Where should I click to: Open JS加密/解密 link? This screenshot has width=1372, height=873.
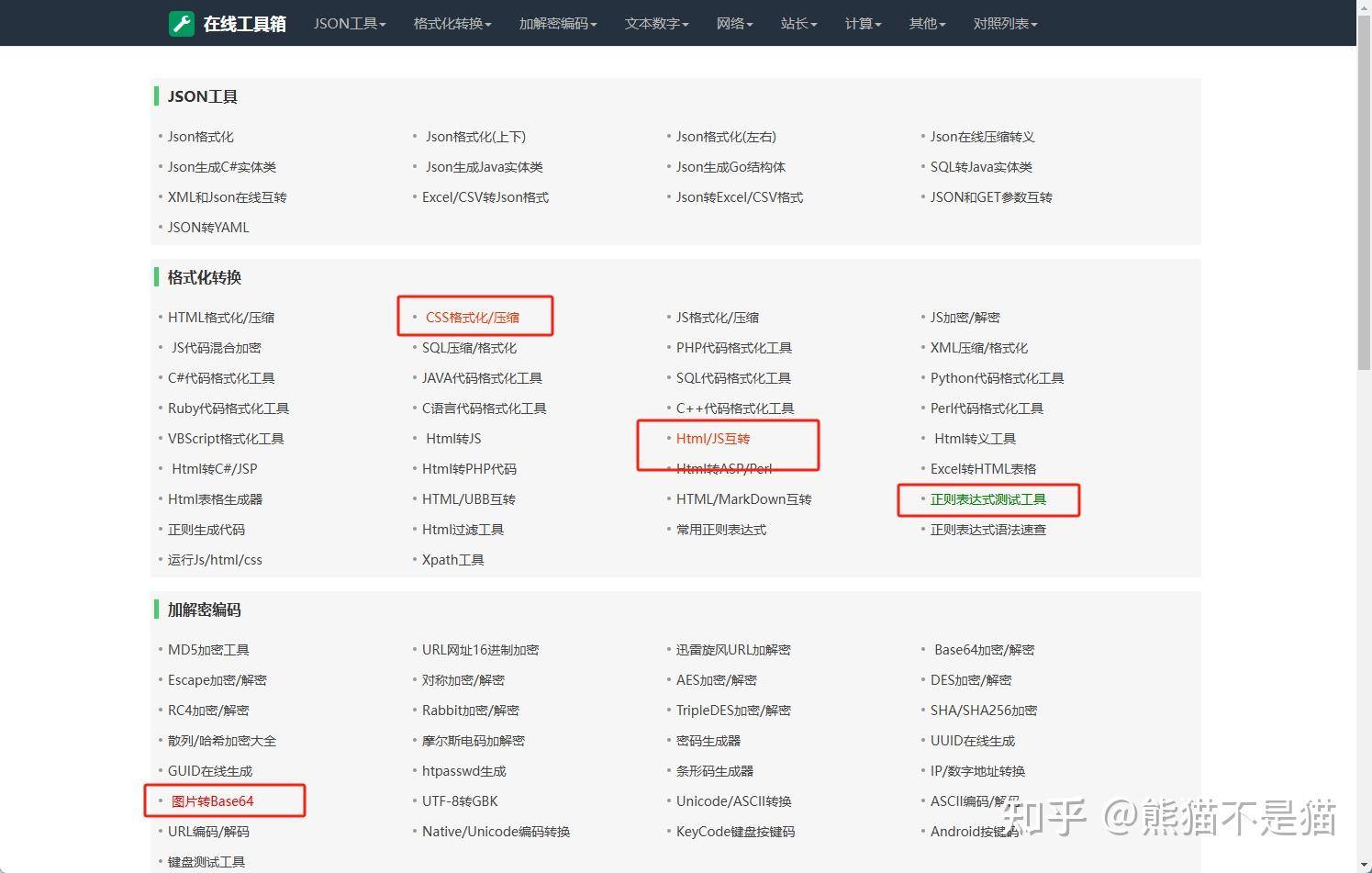coord(965,318)
